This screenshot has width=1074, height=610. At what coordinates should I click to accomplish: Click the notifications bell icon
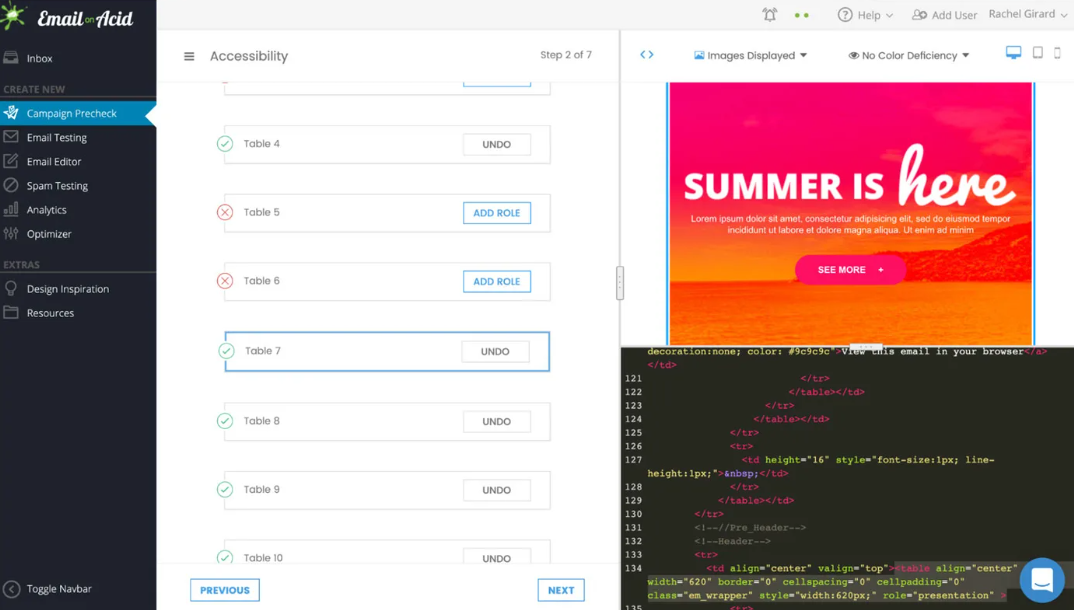pos(770,14)
